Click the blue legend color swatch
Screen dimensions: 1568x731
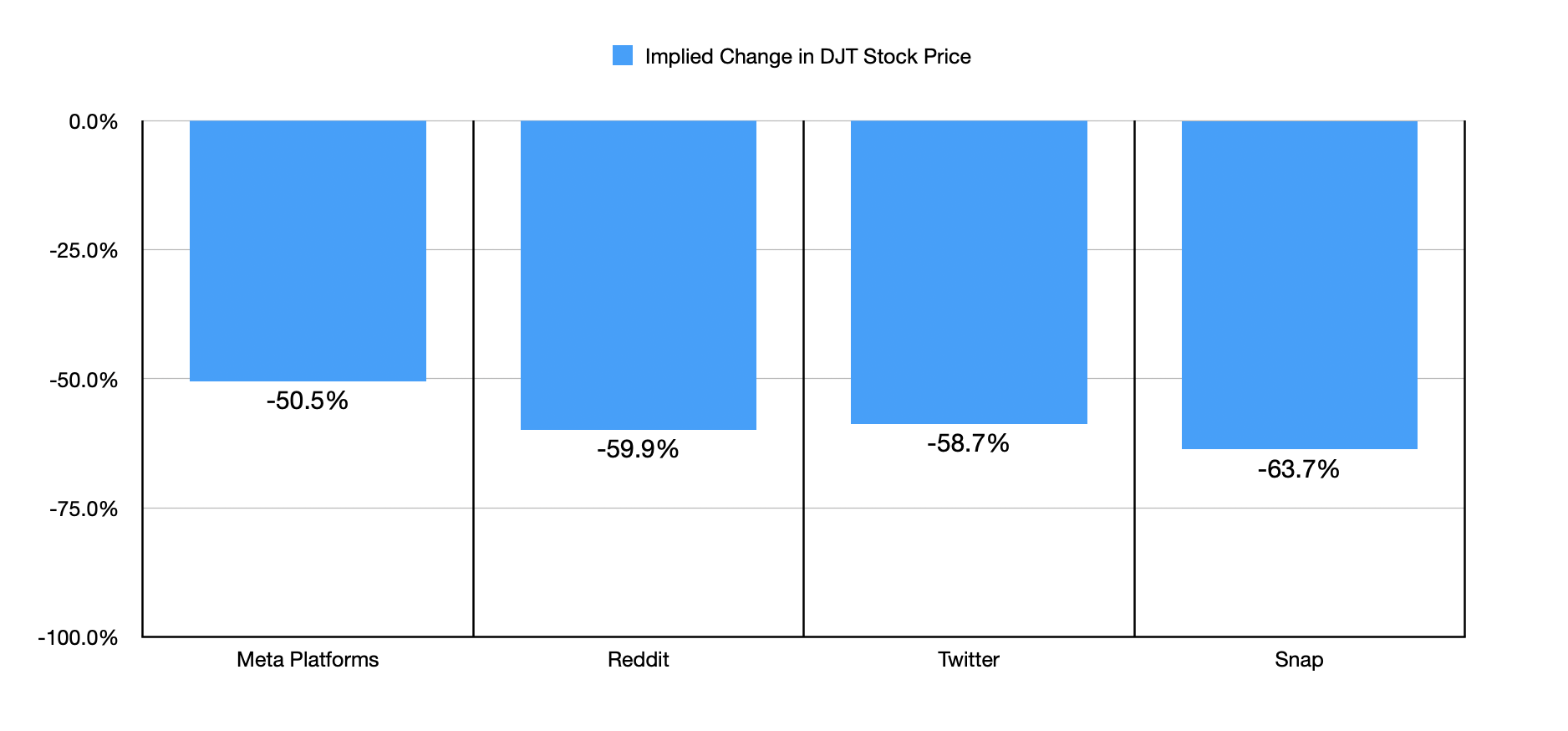pyautogui.click(x=623, y=56)
